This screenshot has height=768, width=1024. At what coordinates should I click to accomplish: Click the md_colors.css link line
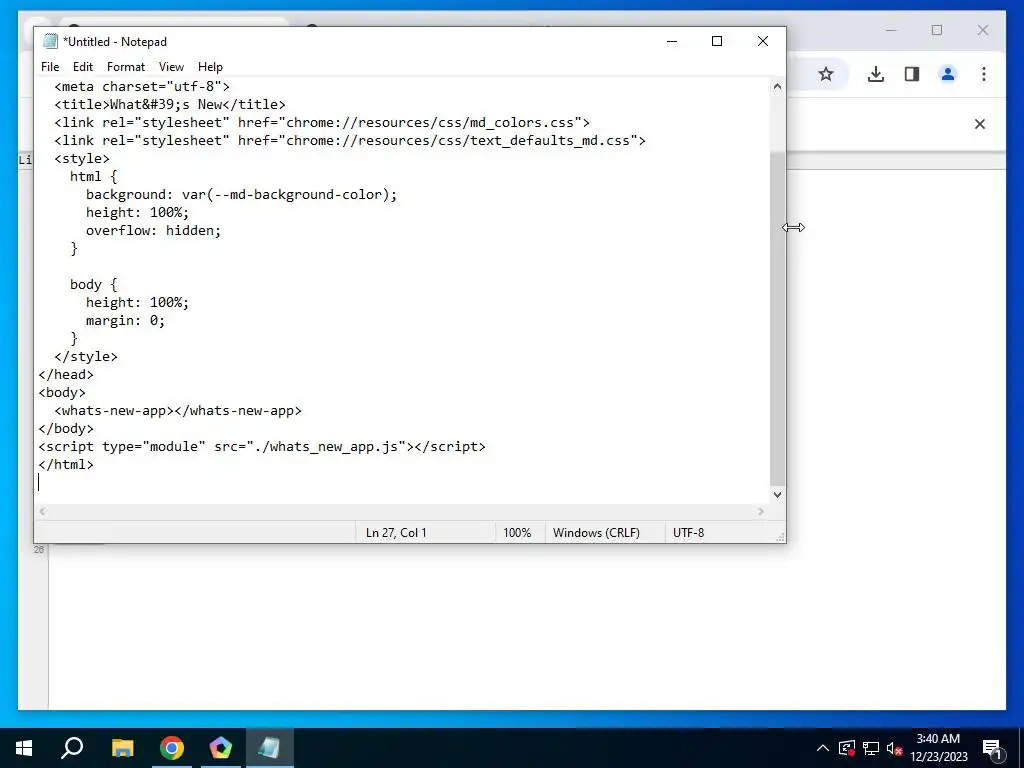pos(322,122)
